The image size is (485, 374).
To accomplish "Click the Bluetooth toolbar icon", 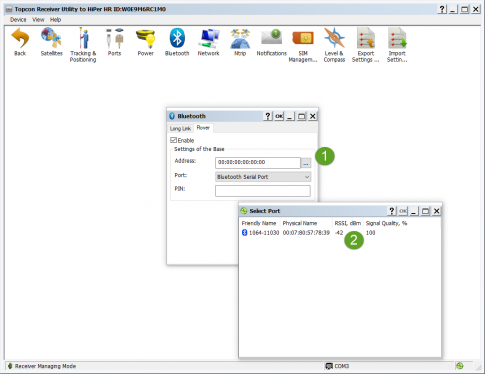I will click(177, 42).
